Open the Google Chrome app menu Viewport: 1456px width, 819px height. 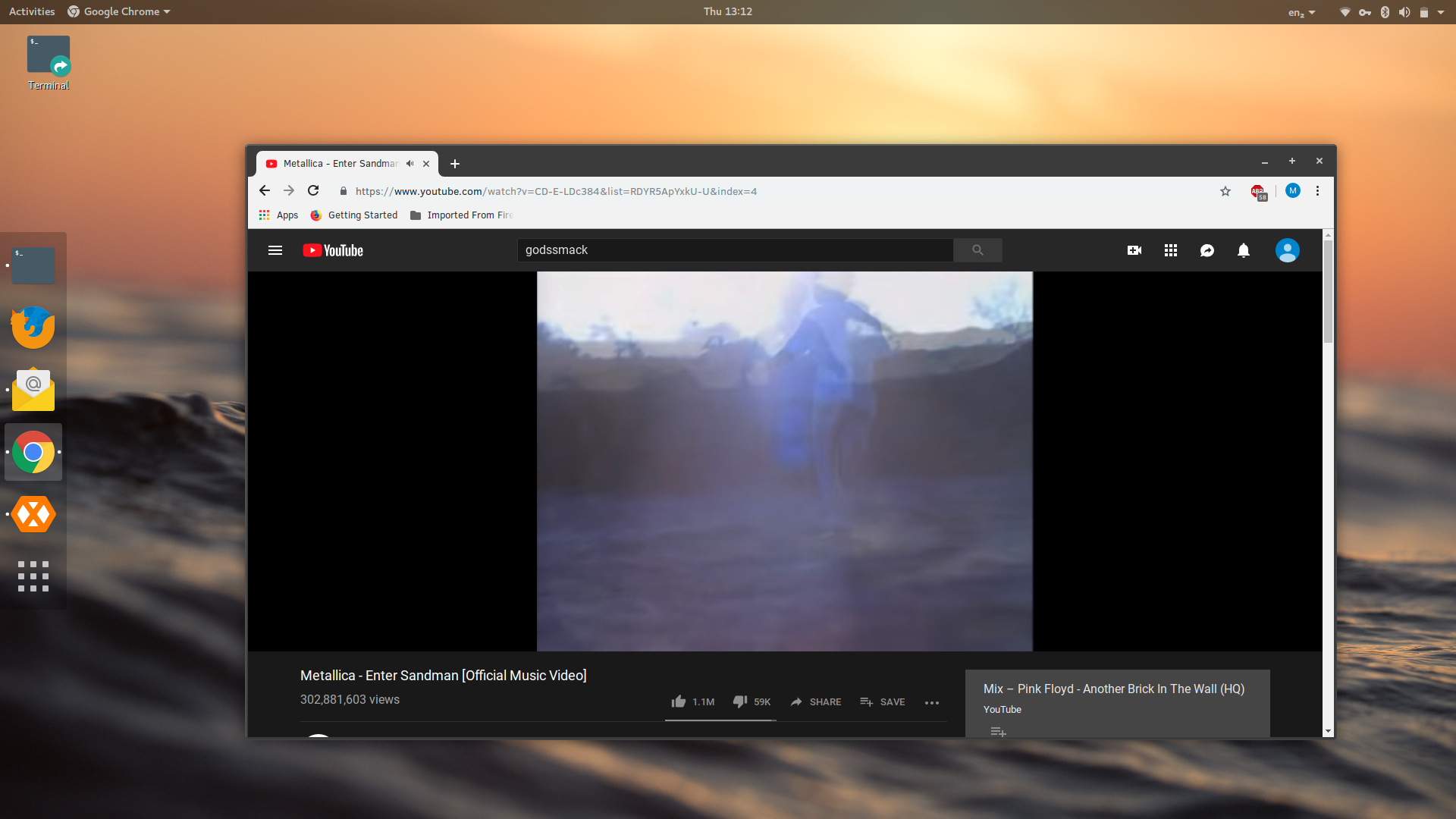point(119,11)
